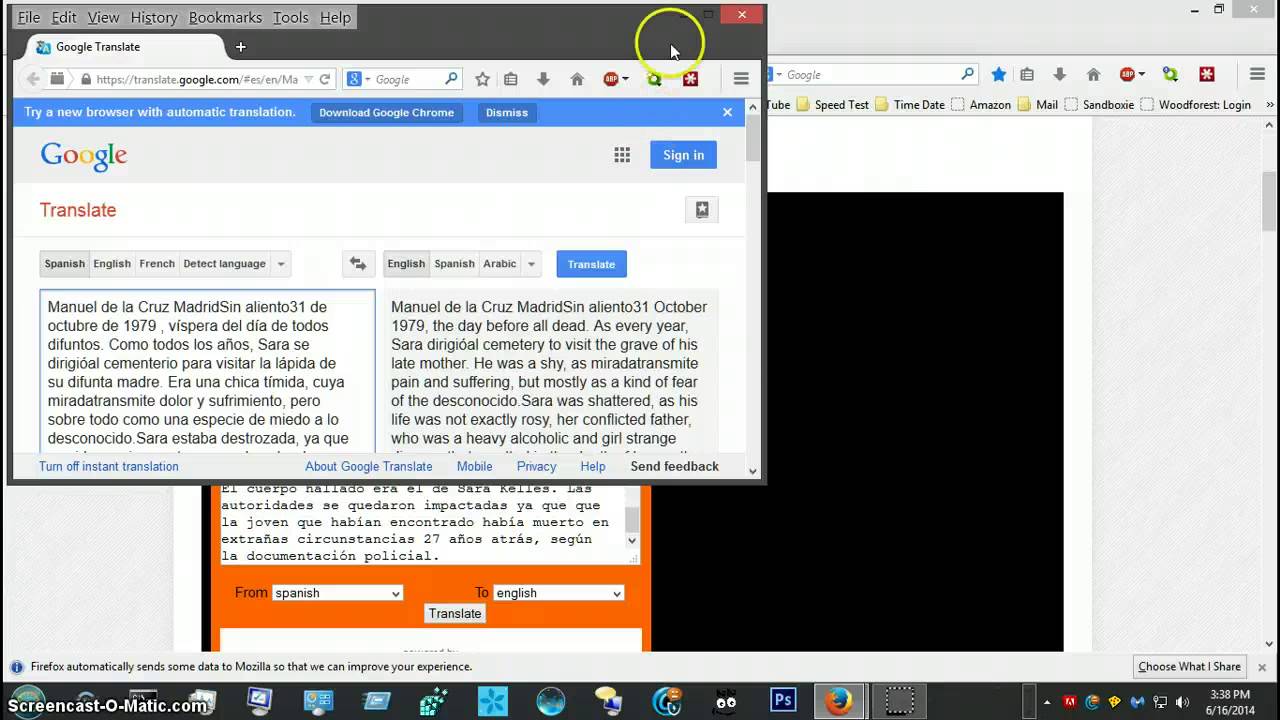Screen dimensions: 1280x720
Task: Click Choose What I Share button
Action: coord(1189,667)
